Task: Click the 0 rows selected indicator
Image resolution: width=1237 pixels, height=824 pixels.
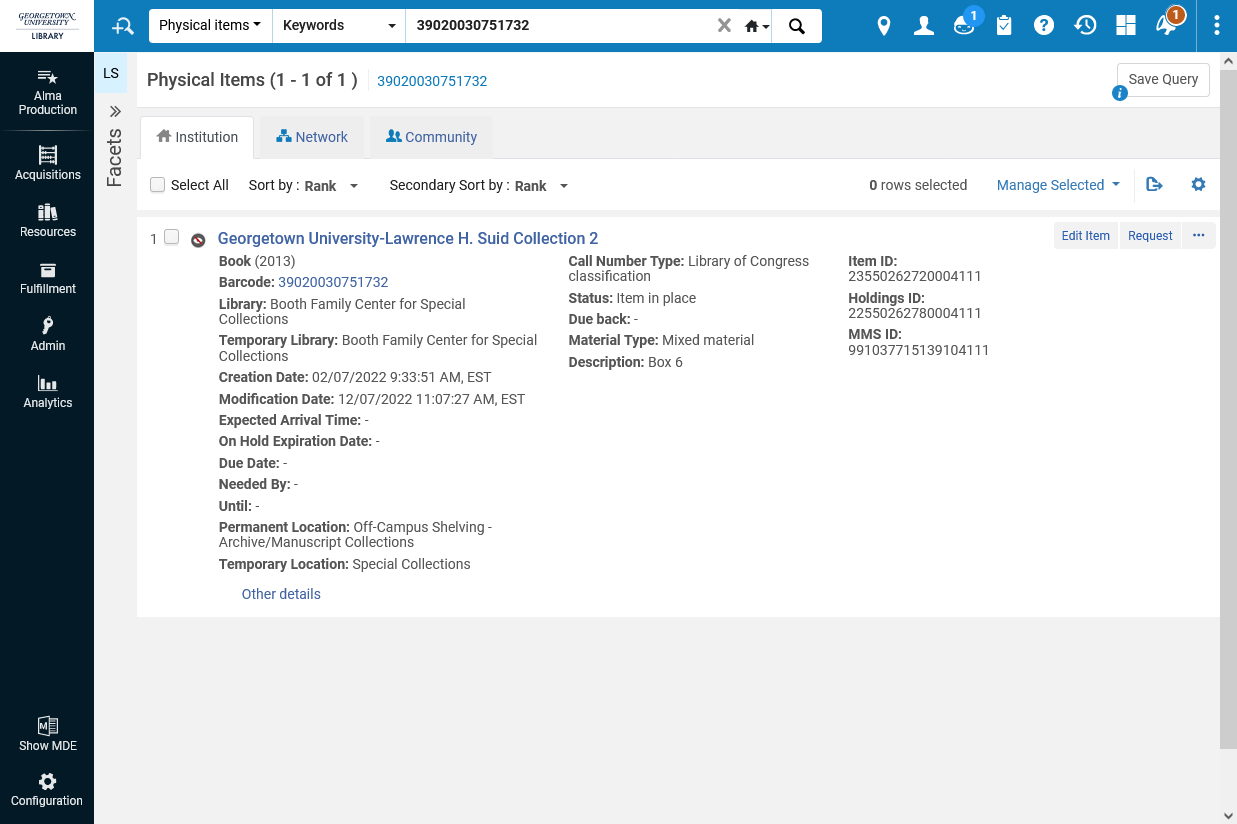Action: [x=918, y=185]
